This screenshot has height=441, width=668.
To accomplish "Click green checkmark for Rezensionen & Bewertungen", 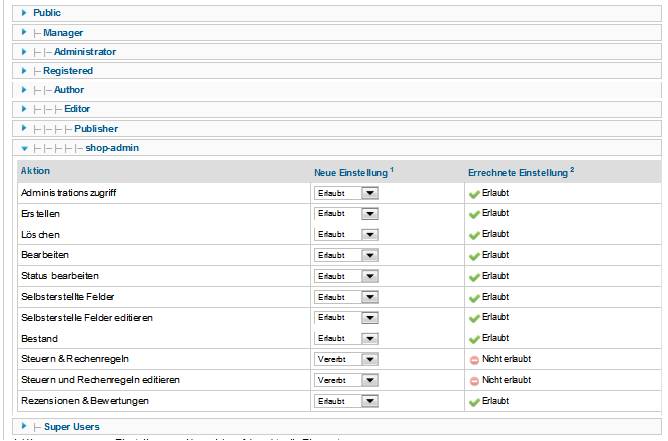I will pos(474,401).
